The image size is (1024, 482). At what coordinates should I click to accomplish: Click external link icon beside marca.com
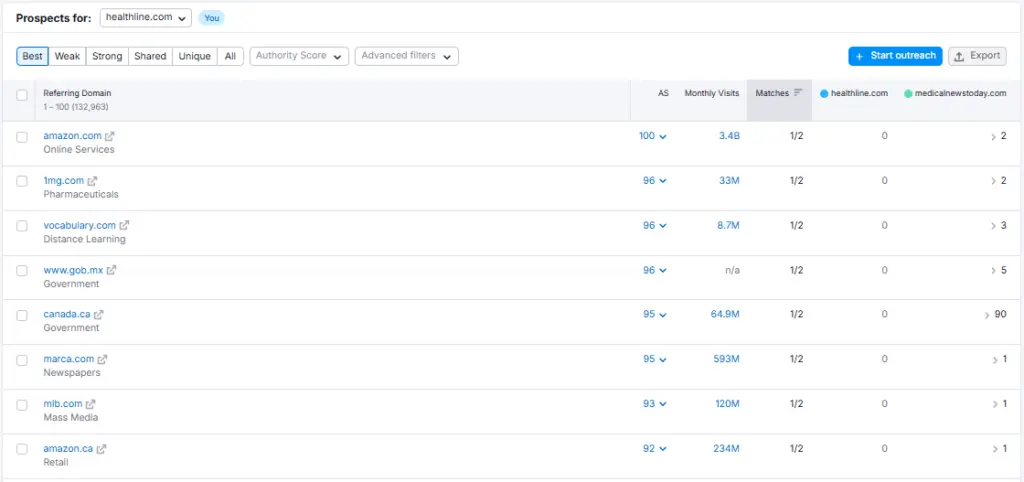[103, 359]
